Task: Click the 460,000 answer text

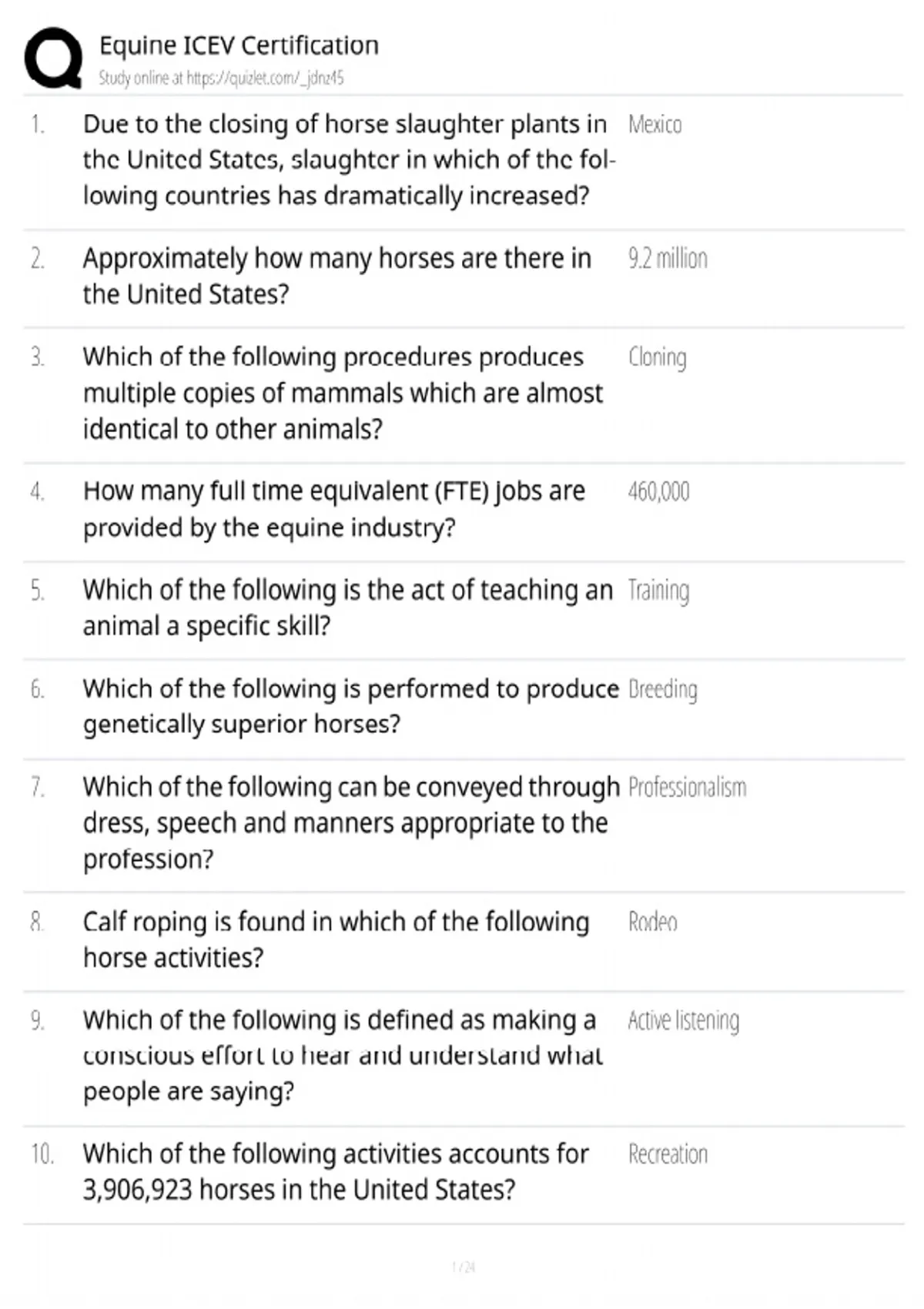Action: click(658, 491)
